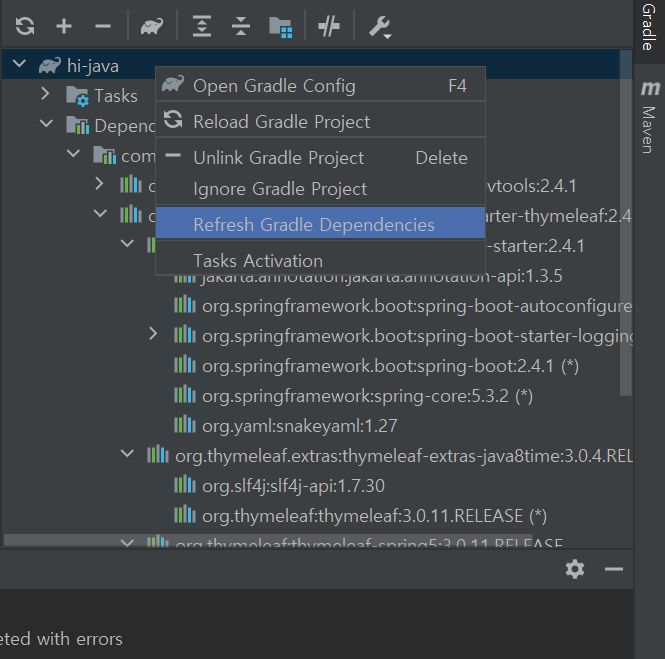
Task: Collapse the starter-thymeleaf dependency chevron
Action: coord(100,213)
